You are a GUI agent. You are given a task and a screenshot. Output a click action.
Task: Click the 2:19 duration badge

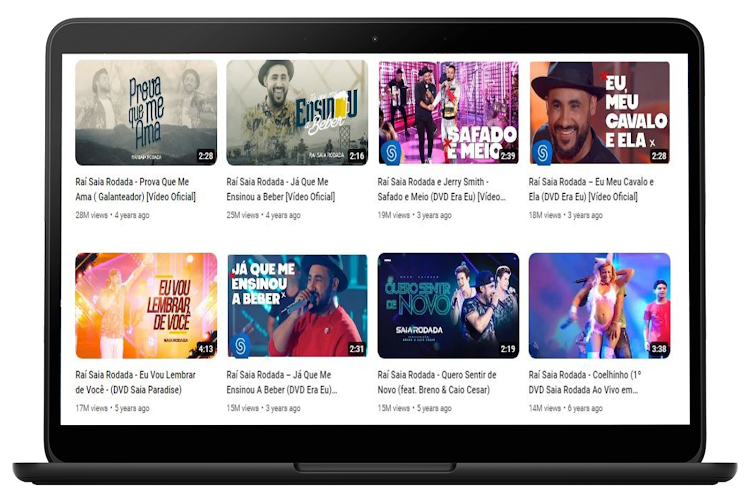[508, 349]
